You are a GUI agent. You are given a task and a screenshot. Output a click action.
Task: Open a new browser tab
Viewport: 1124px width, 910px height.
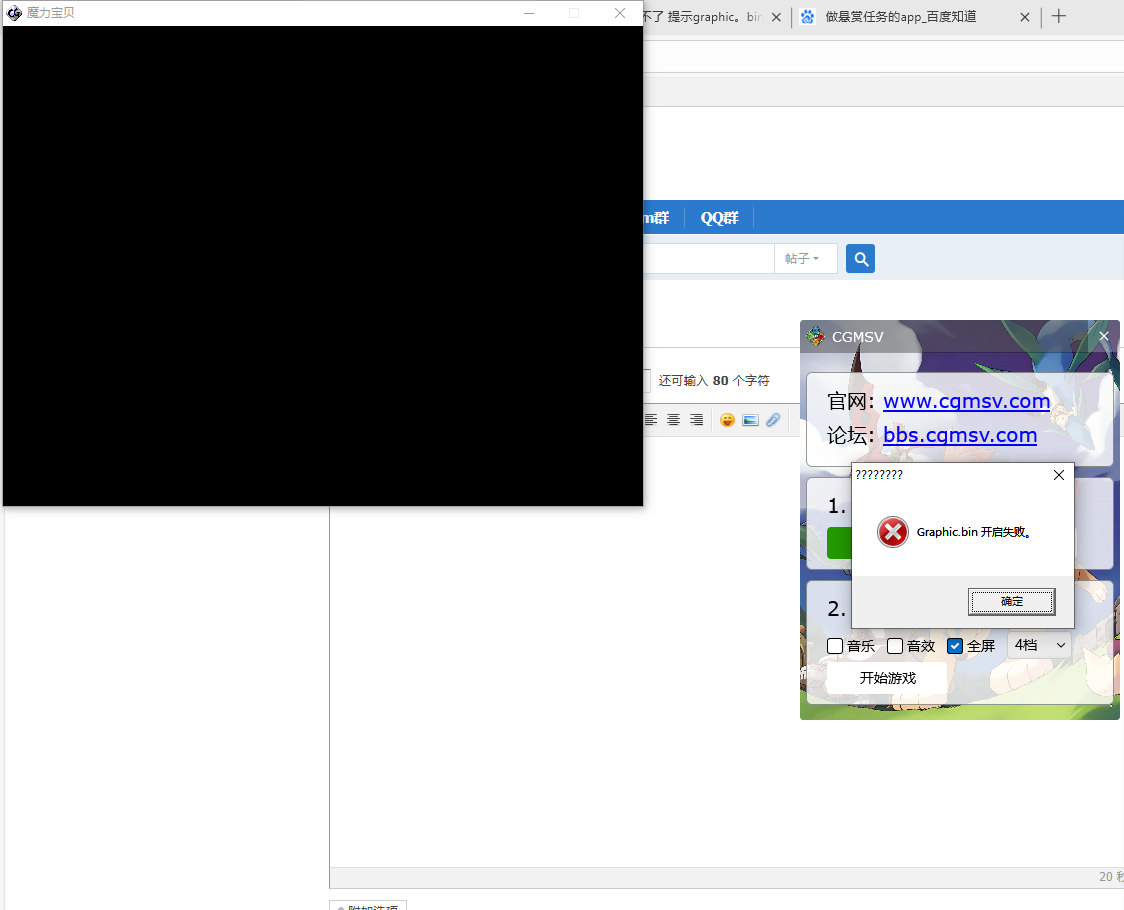click(x=1059, y=16)
